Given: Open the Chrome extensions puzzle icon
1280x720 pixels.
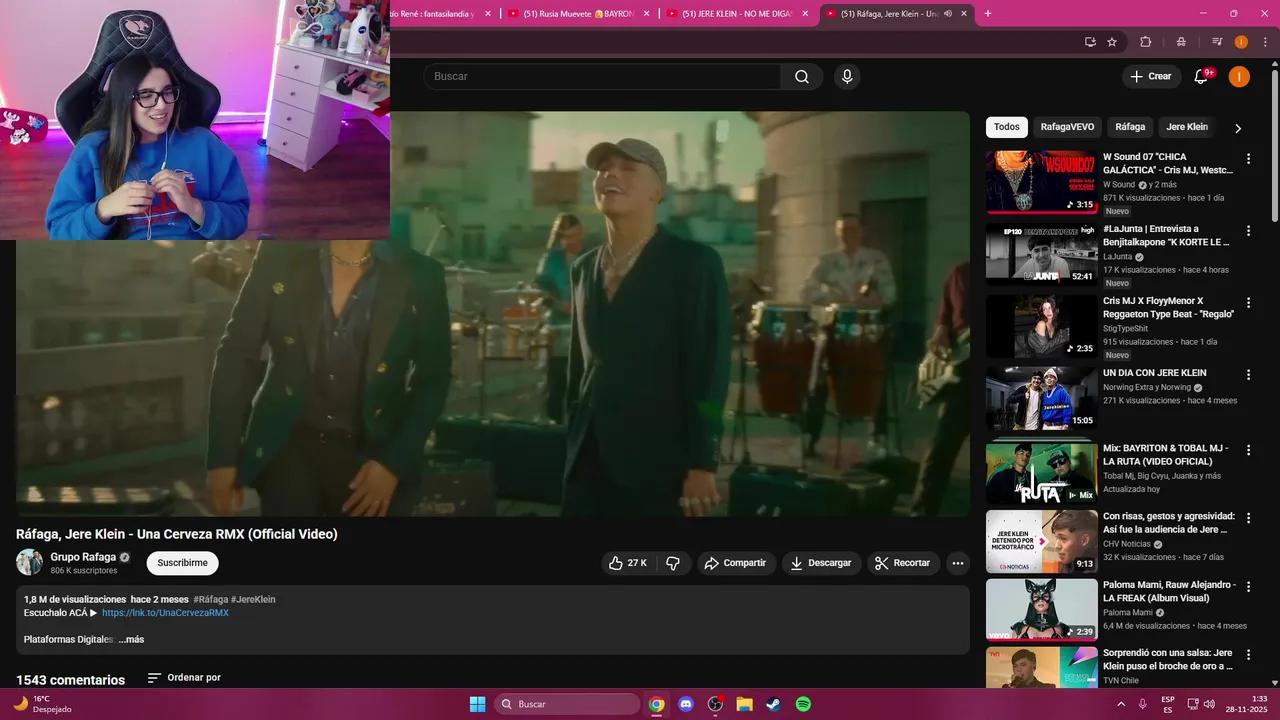Looking at the screenshot, I should click(1146, 42).
